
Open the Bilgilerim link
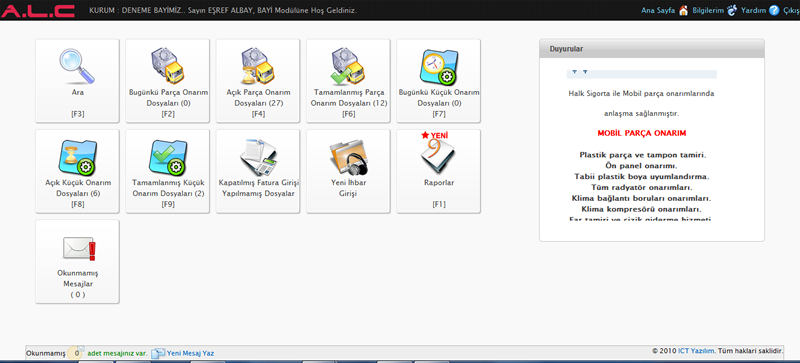[x=708, y=10]
